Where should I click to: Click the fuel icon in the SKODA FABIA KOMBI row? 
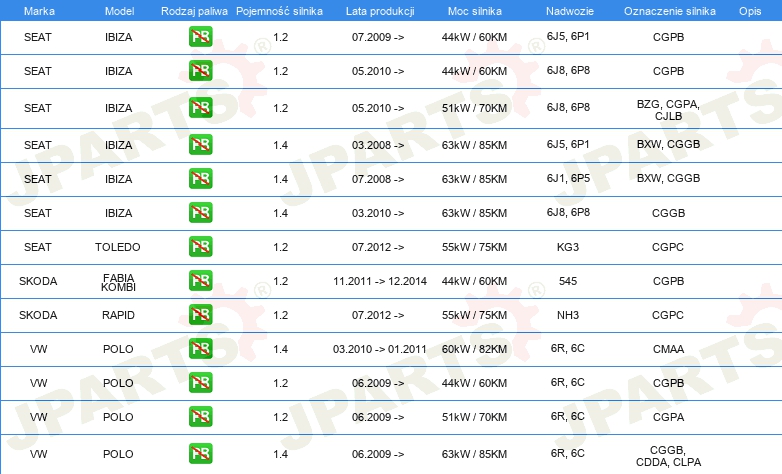(200, 280)
